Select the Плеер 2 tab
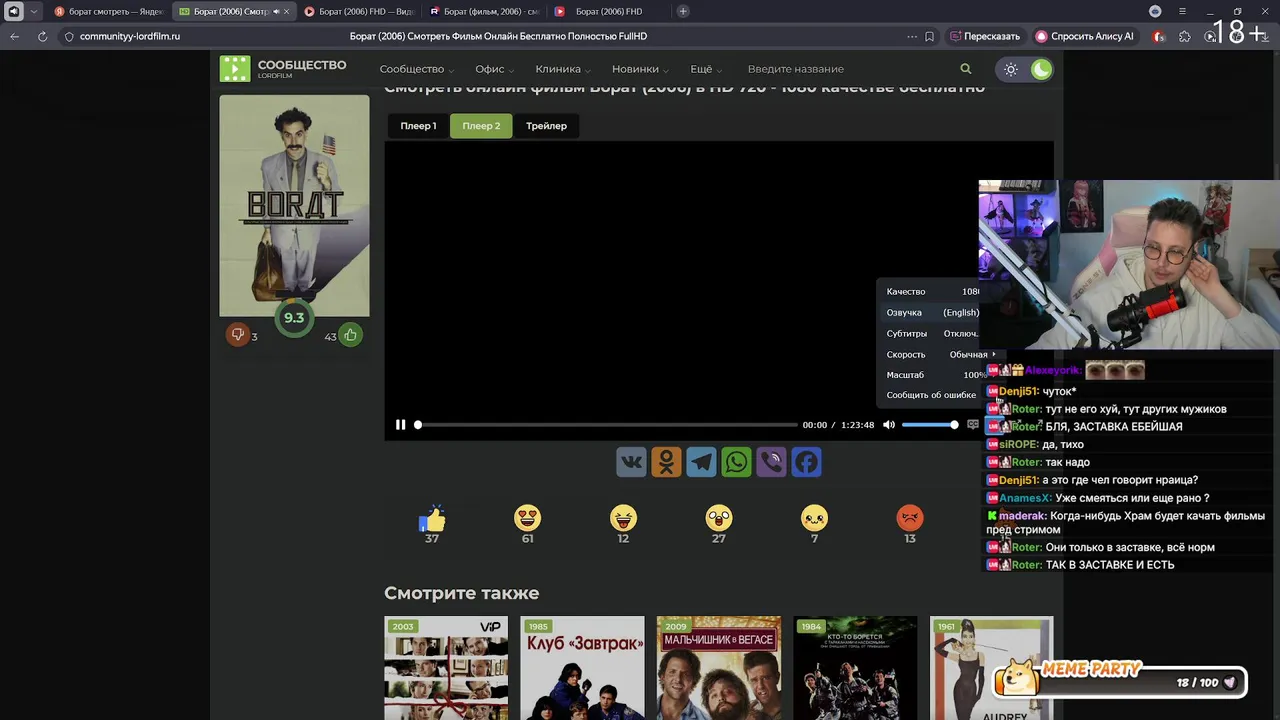 481,126
